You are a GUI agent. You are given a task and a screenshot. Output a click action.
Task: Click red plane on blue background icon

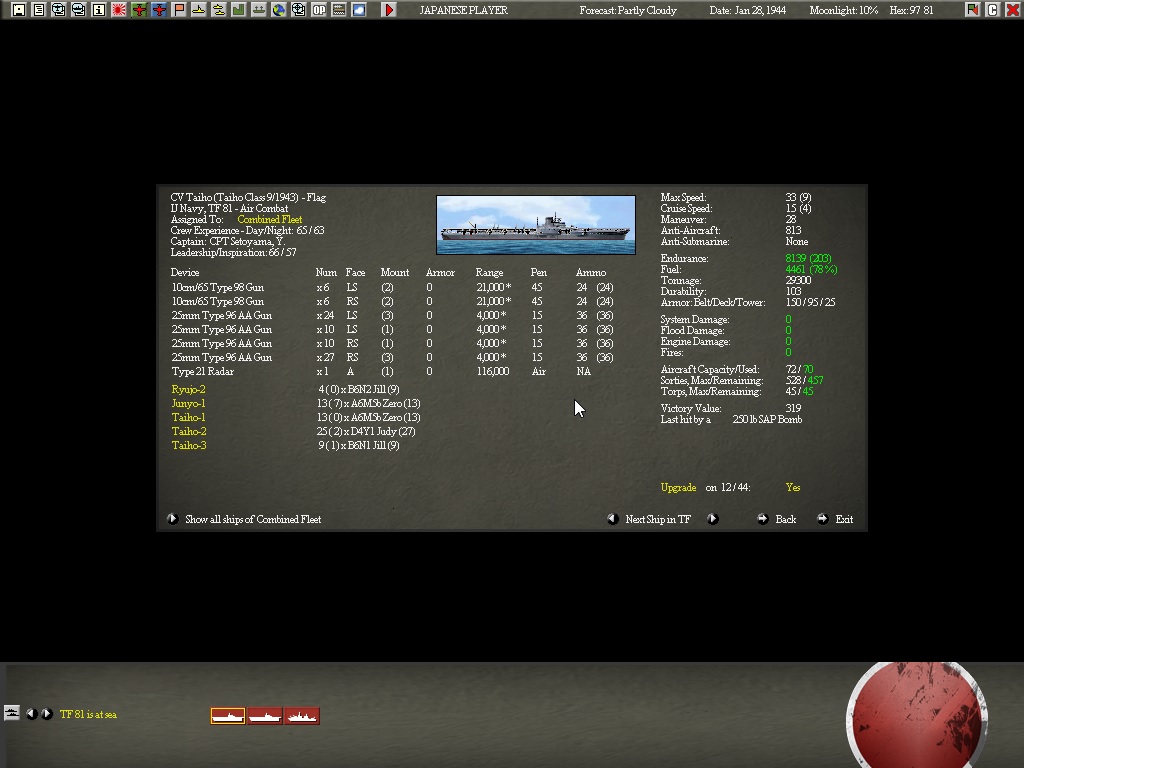[x=159, y=10]
